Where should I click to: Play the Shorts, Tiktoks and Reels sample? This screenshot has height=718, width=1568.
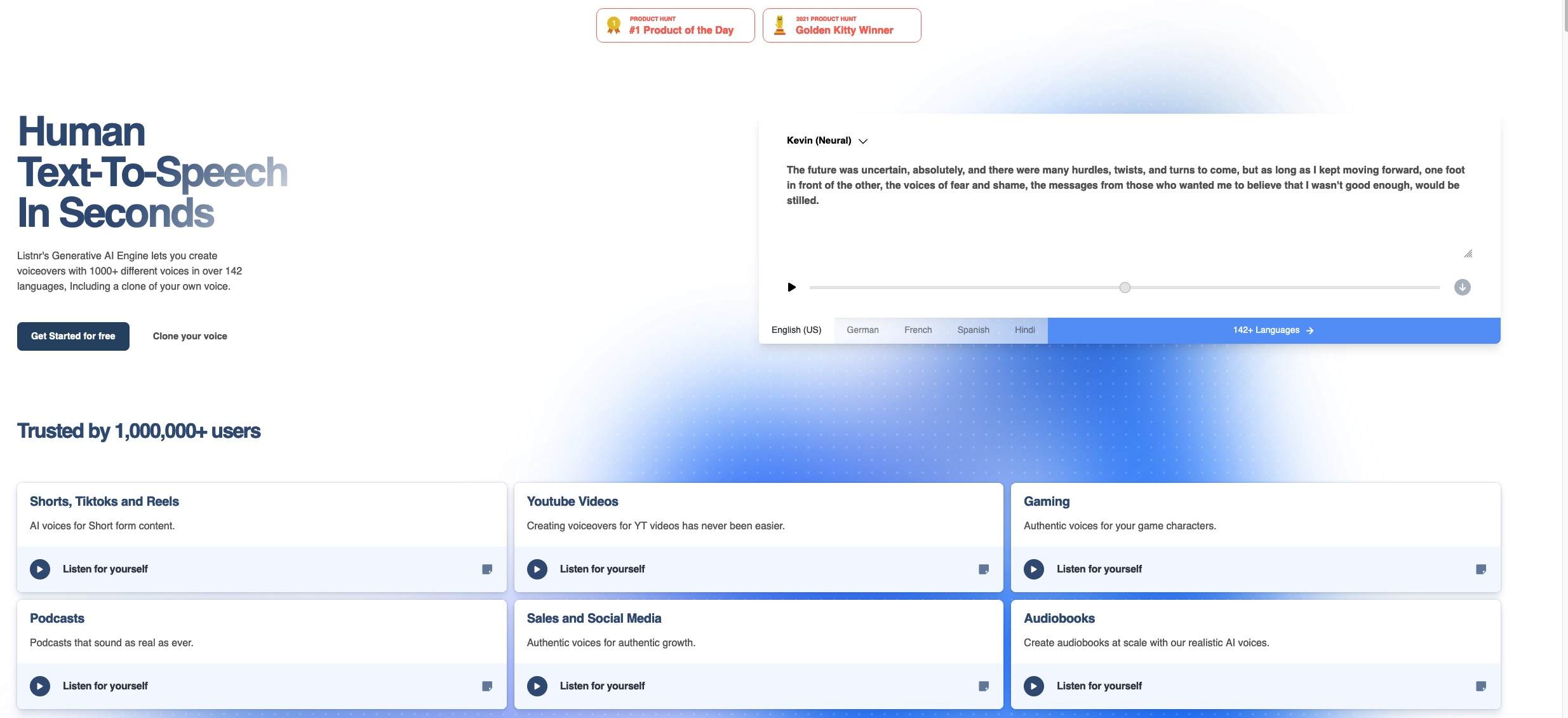40,569
